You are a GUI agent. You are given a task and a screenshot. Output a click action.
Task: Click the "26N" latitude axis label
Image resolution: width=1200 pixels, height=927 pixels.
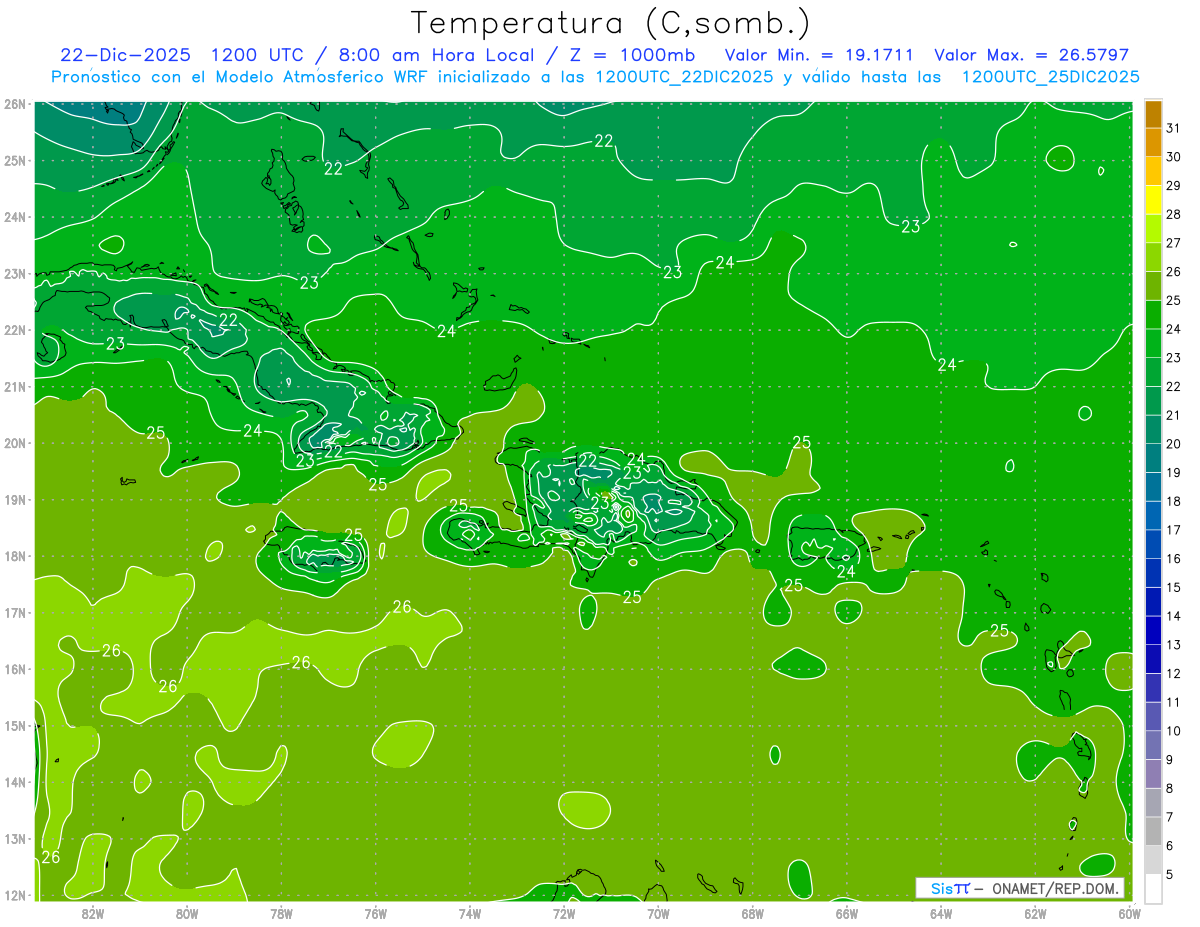tap(14, 104)
